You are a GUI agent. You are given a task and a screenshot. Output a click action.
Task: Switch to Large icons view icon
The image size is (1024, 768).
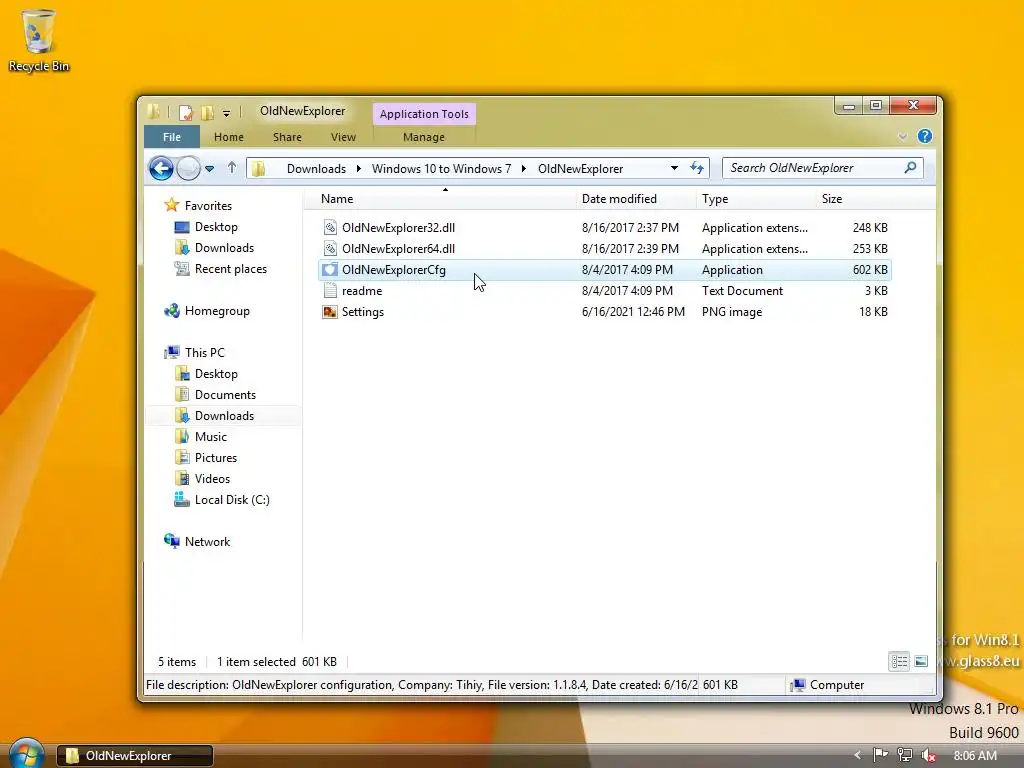[x=921, y=662]
